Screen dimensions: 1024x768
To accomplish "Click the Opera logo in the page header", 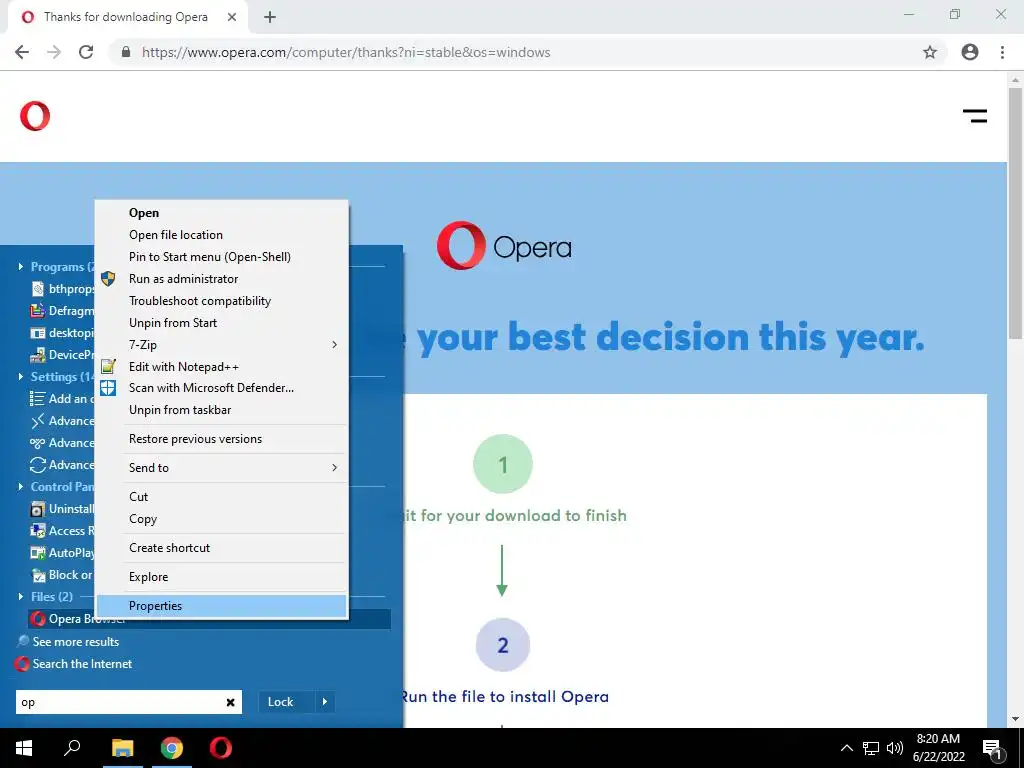I will [x=35, y=116].
